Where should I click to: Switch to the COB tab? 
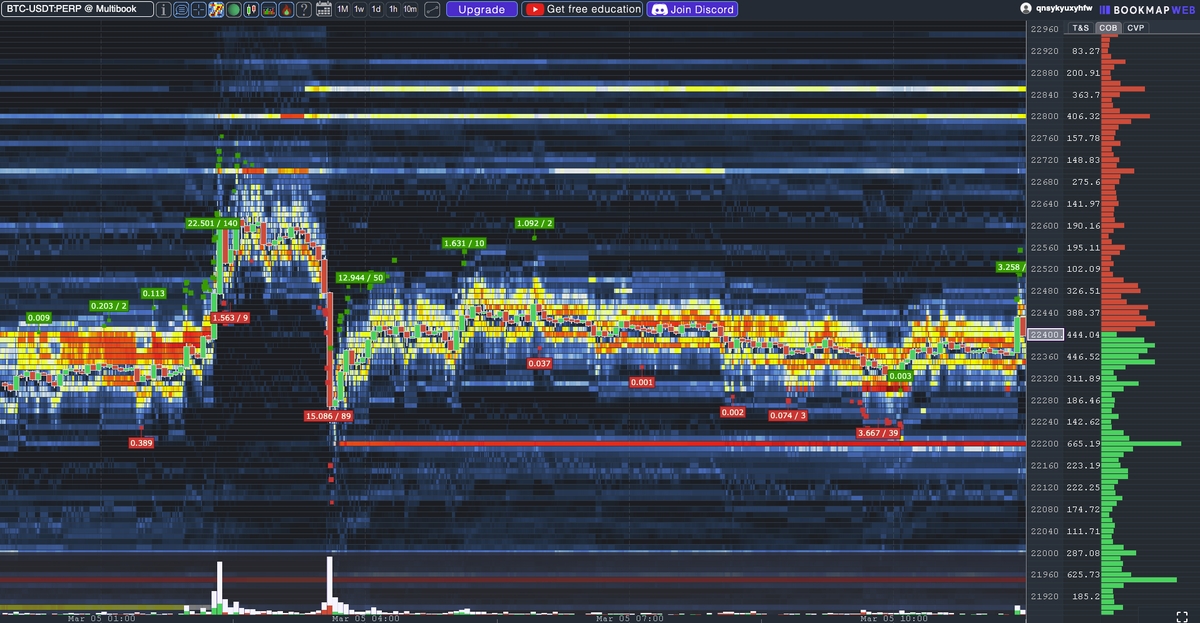1107,28
